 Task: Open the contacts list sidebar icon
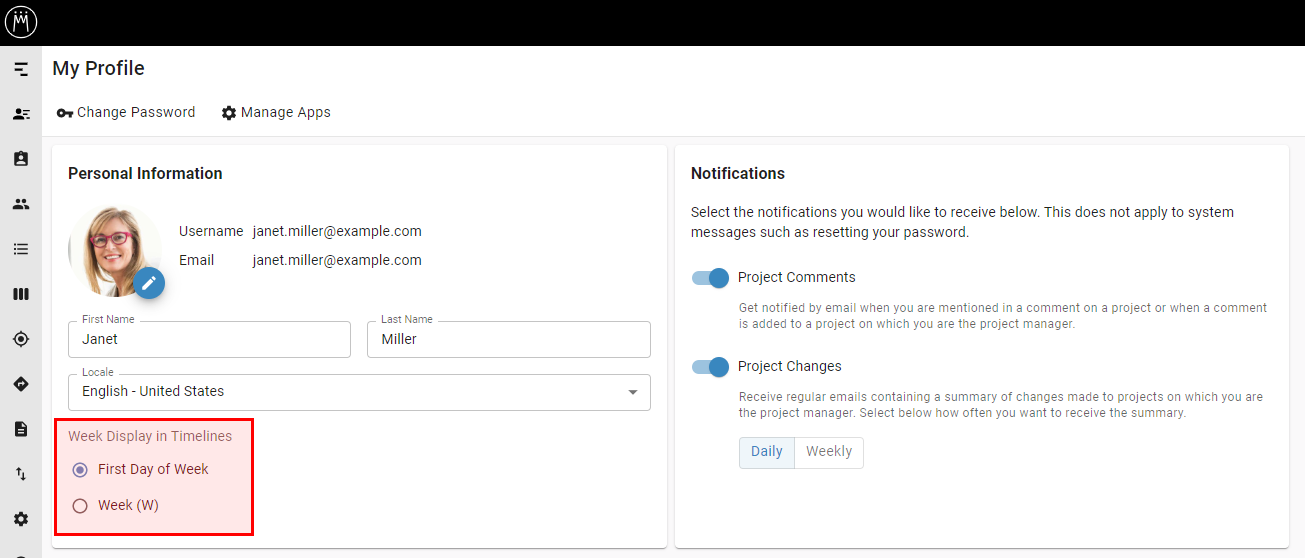21,114
